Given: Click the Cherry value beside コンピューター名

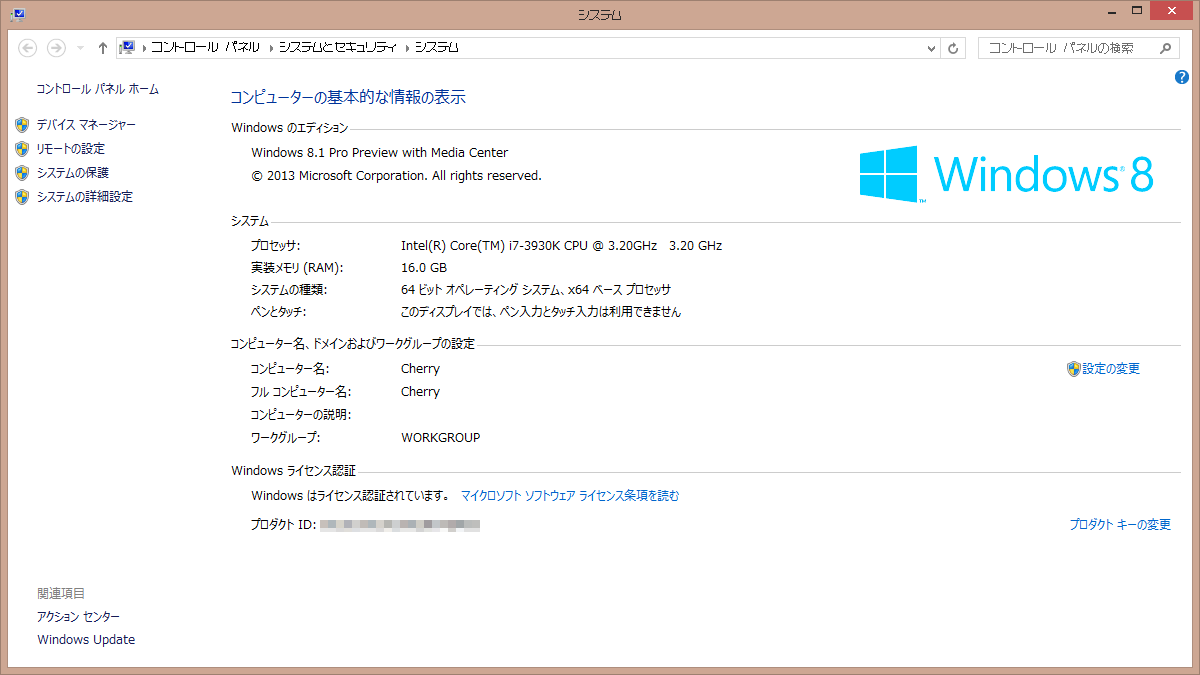Looking at the screenshot, I should click(x=420, y=369).
